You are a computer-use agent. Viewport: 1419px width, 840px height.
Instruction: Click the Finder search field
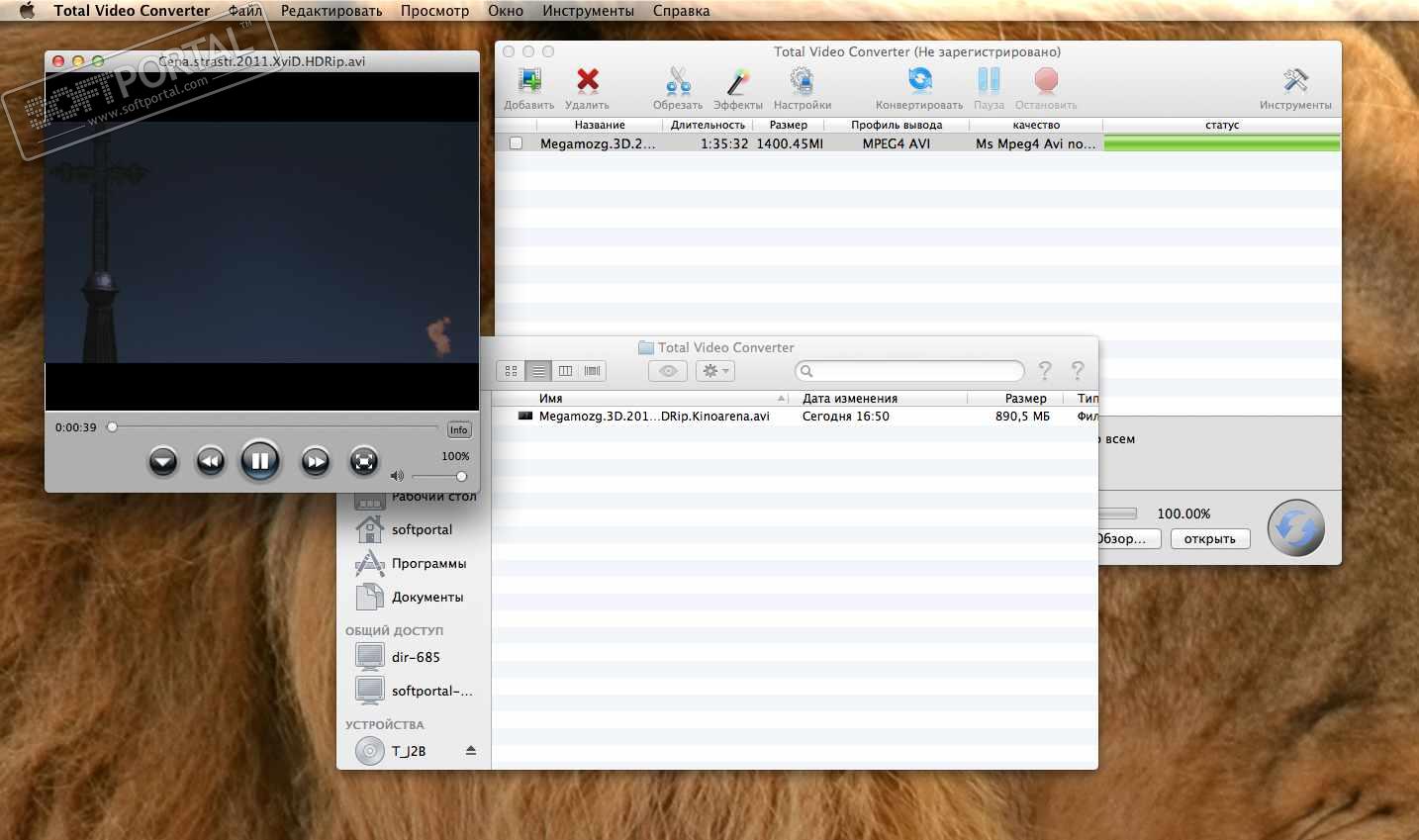pos(909,371)
